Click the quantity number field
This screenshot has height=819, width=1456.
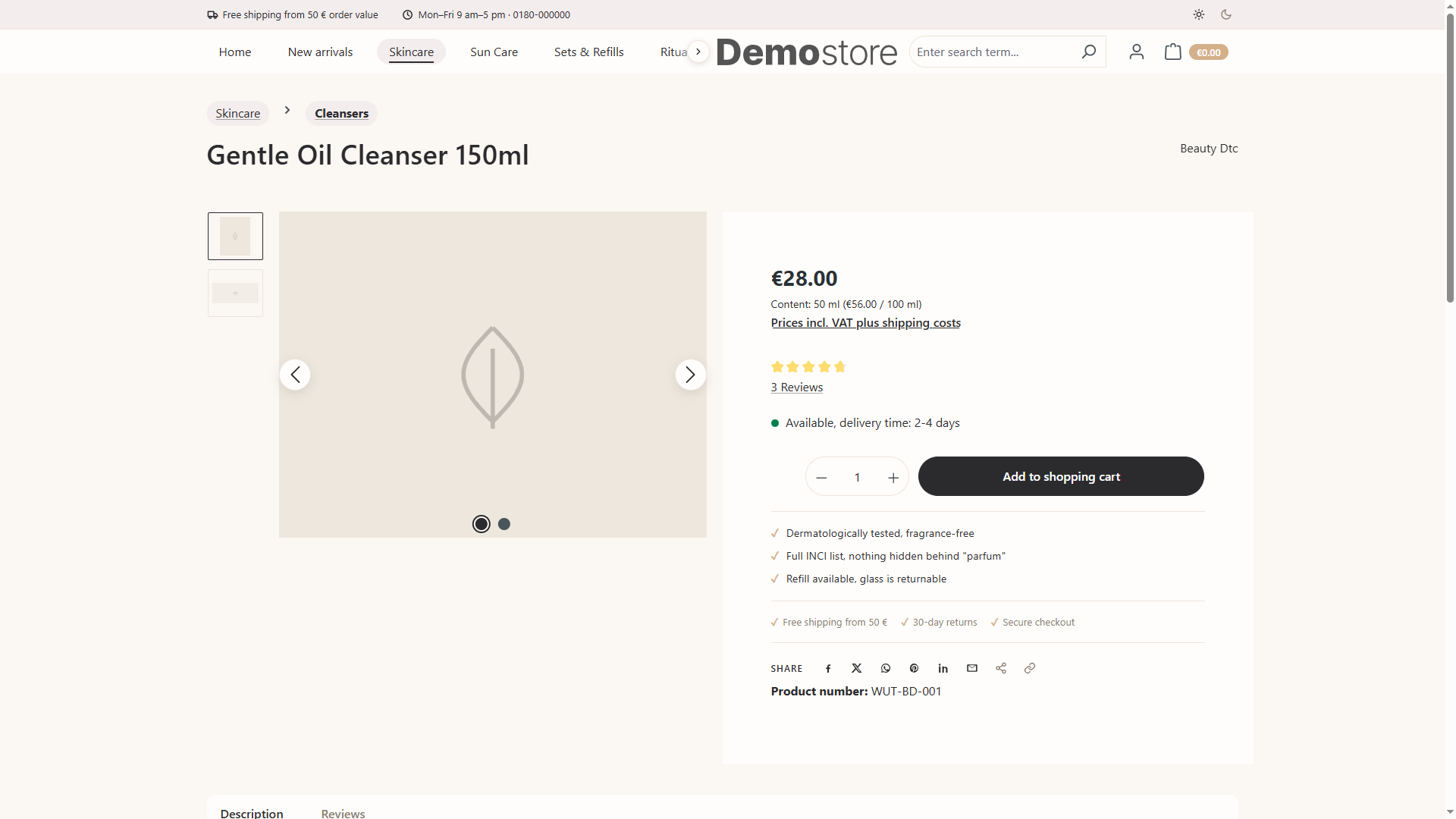click(857, 477)
